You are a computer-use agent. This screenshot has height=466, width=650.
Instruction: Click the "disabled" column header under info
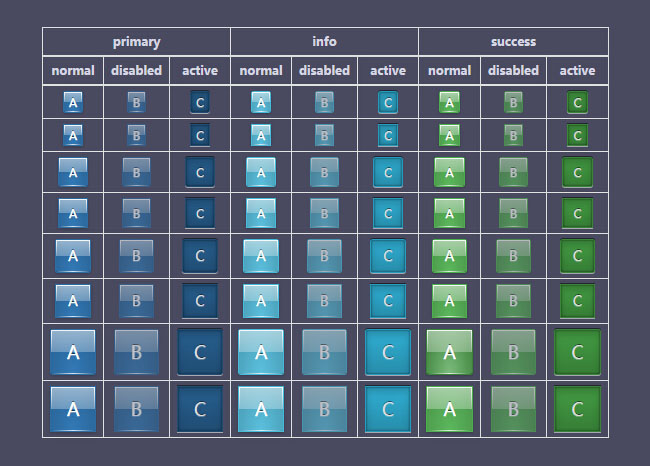[x=324, y=71]
